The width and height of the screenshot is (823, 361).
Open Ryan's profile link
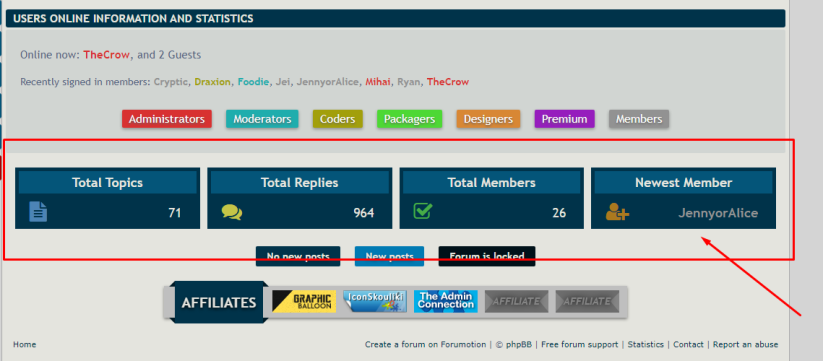click(x=408, y=82)
